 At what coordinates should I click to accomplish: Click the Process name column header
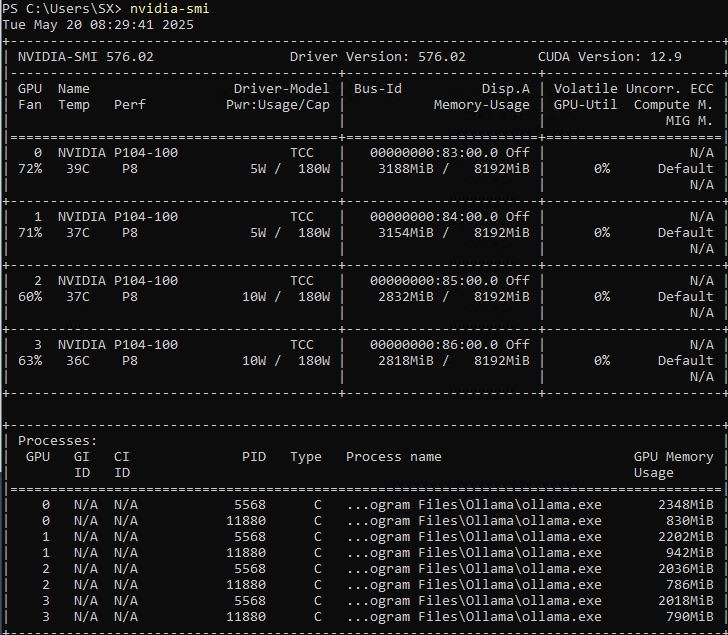point(393,457)
